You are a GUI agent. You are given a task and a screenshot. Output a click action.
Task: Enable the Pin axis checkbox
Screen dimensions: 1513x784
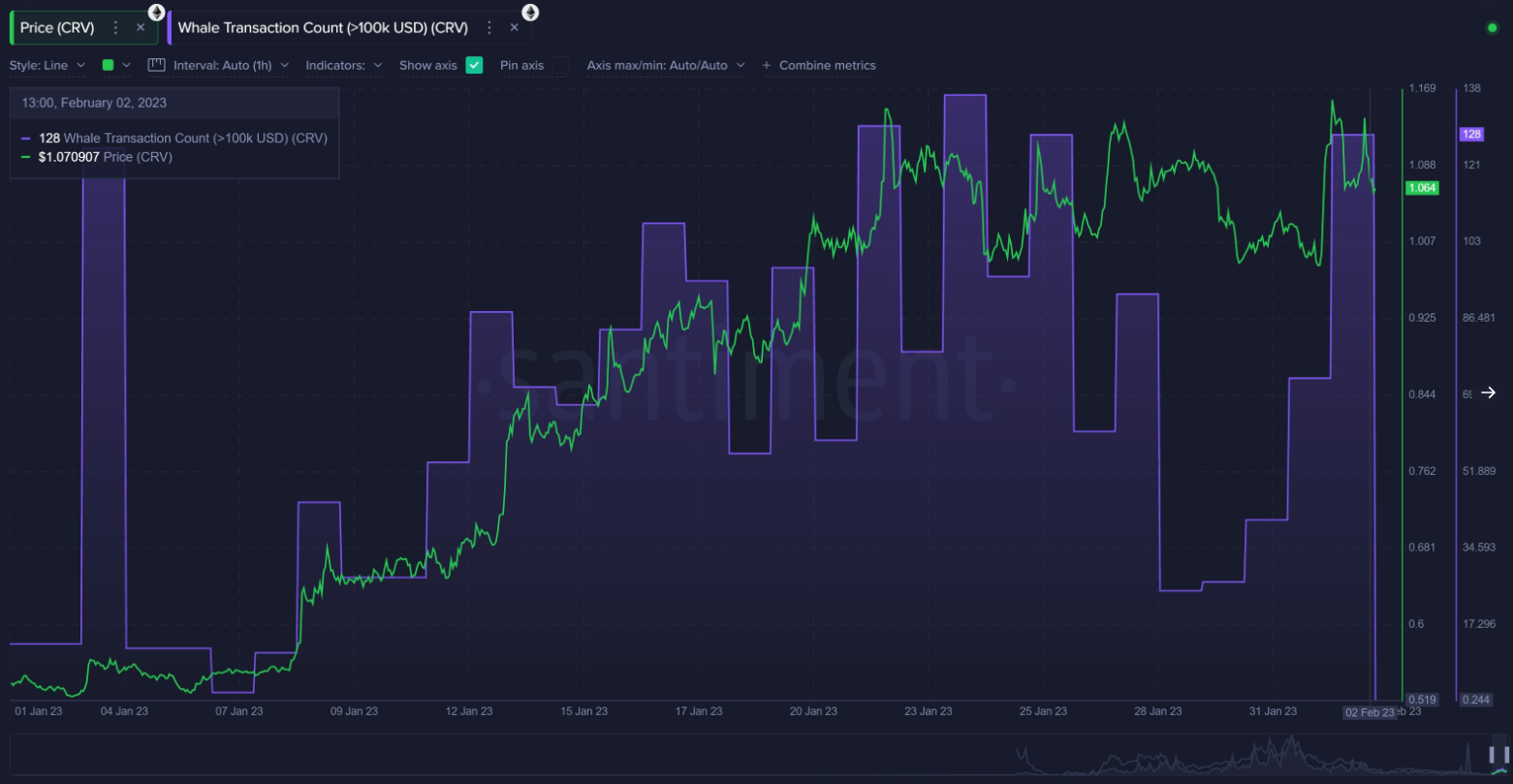(x=560, y=65)
